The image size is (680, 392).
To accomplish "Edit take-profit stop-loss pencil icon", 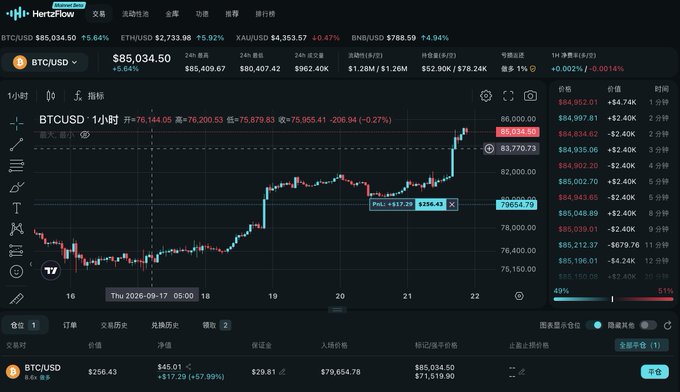I will click(522, 372).
